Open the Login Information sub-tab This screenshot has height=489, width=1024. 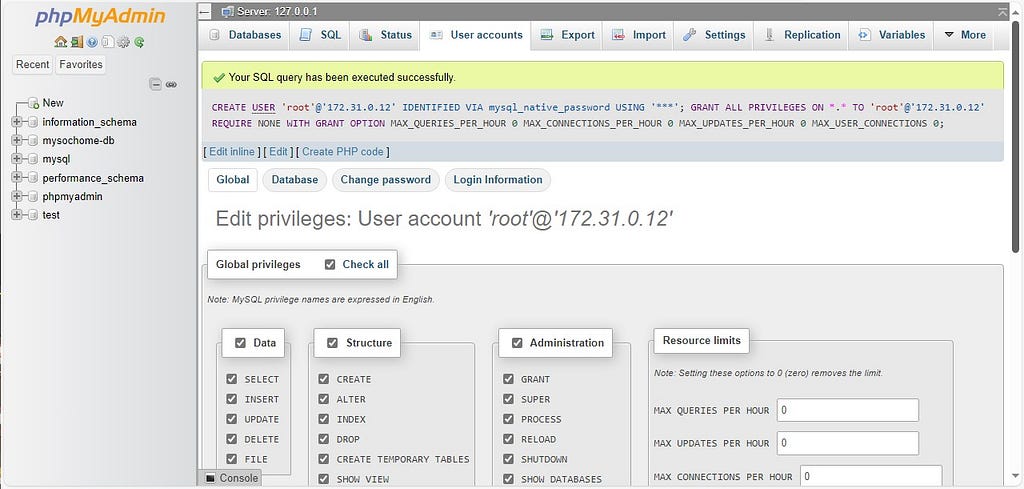click(498, 180)
